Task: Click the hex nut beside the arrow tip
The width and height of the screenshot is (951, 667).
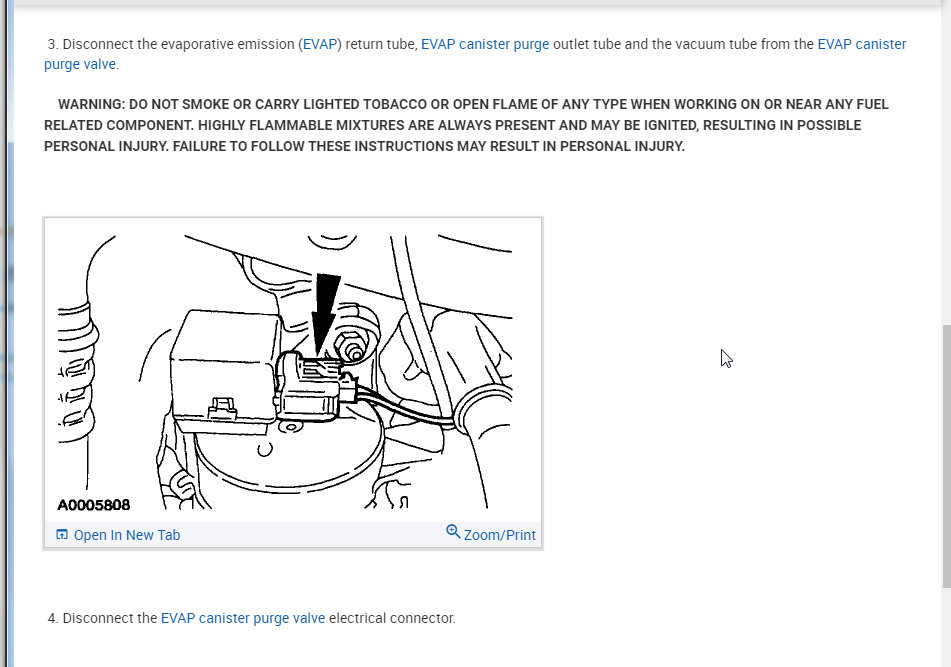Action: click(x=351, y=346)
